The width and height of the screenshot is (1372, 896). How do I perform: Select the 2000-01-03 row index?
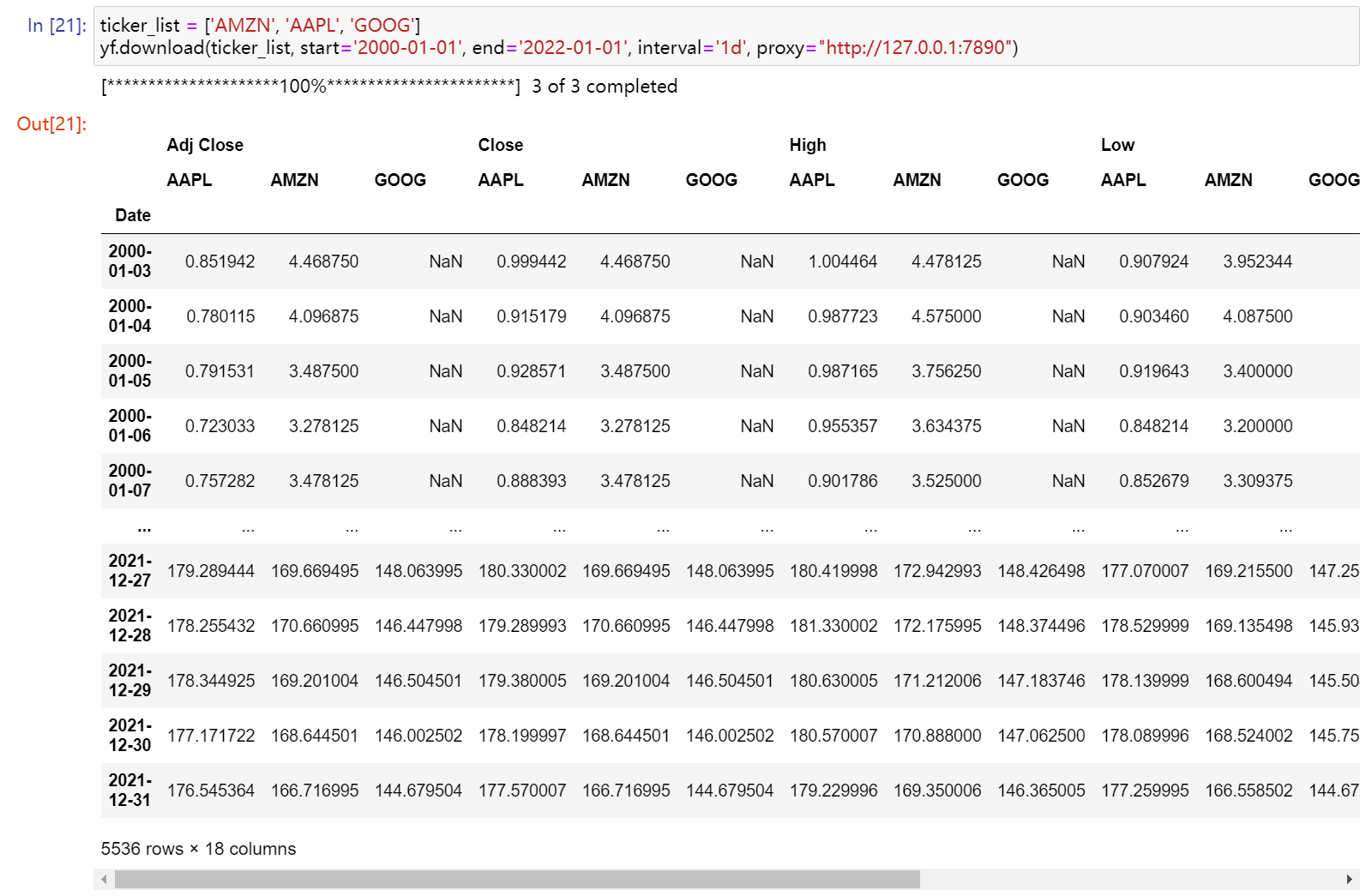click(x=129, y=261)
